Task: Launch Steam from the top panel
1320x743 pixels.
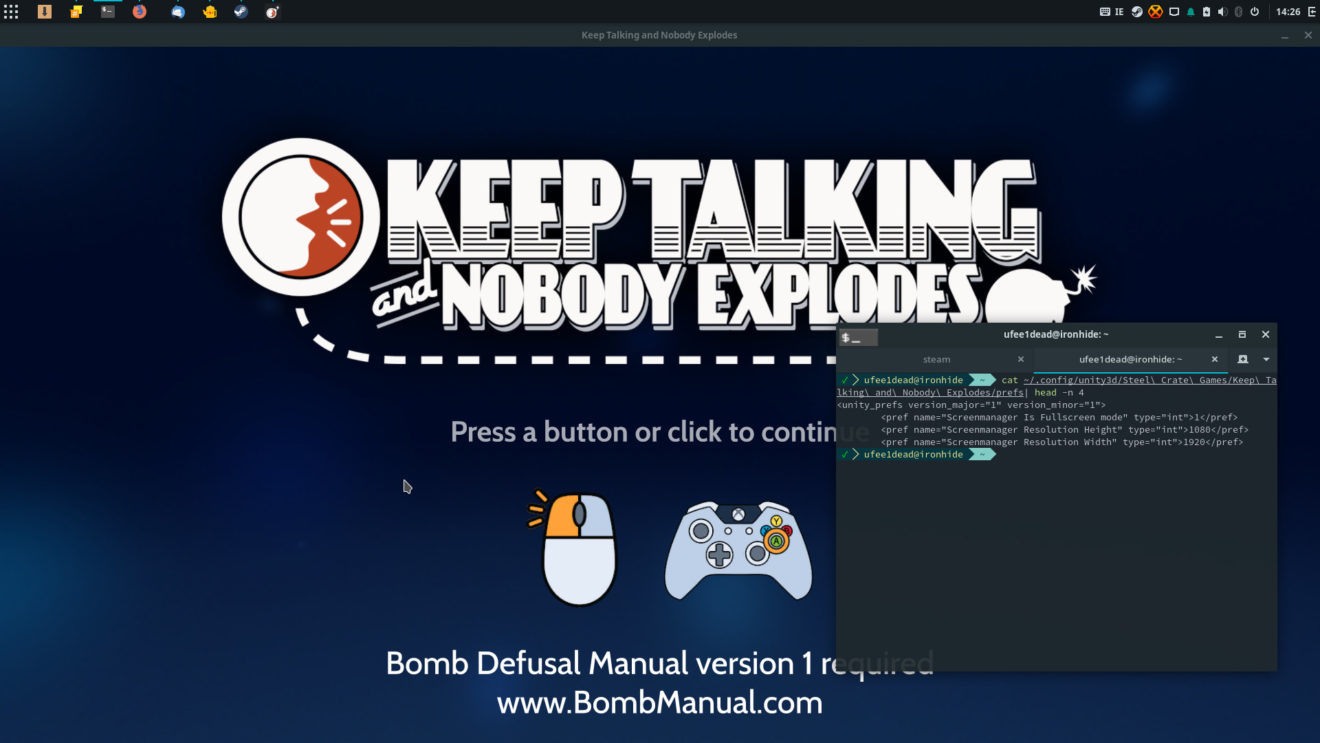Action: [239, 11]
